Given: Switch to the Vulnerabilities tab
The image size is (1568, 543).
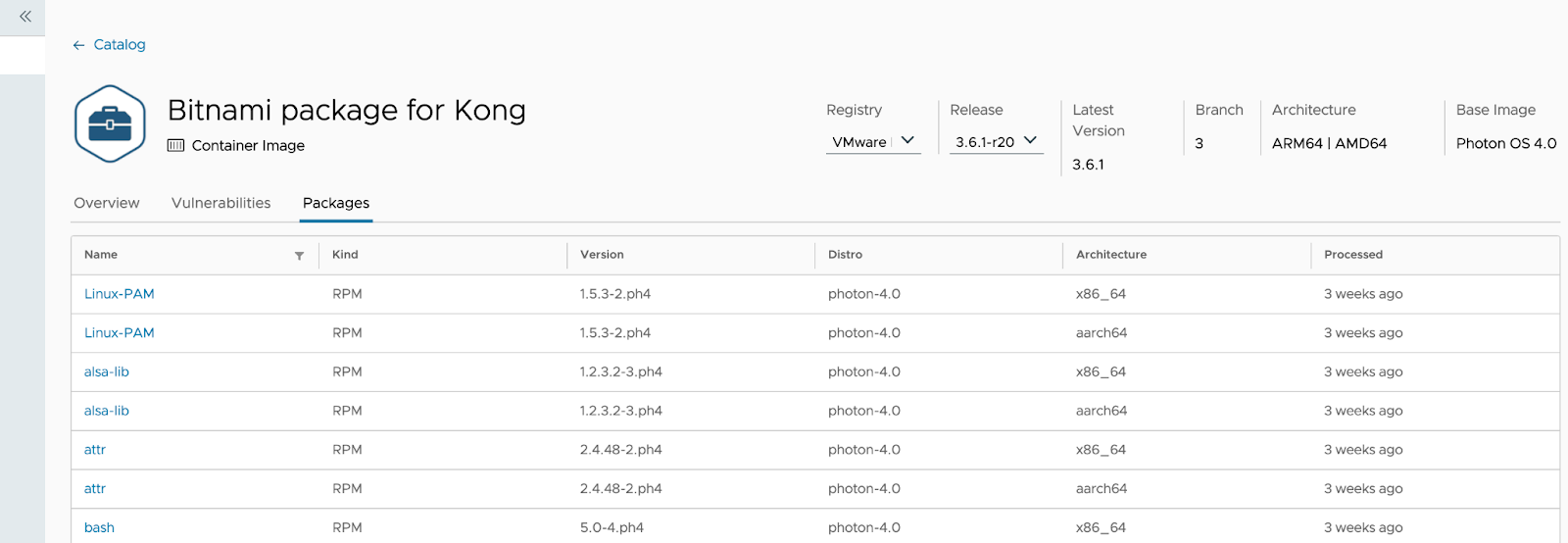Looking at the screenshot, I should click(x=221, y=203).
